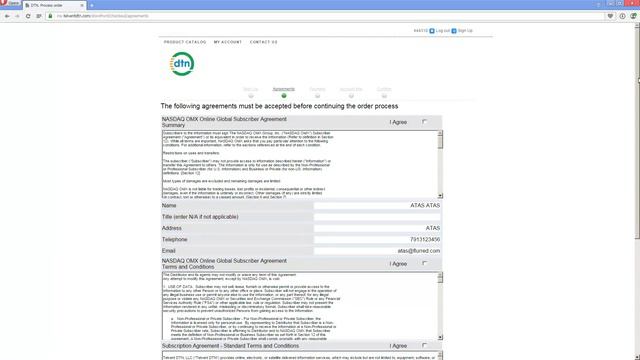Image resolution: width=640 pixels, height=360 pixels.
Task: Focus the browser address bar
Action: (327, 16)
